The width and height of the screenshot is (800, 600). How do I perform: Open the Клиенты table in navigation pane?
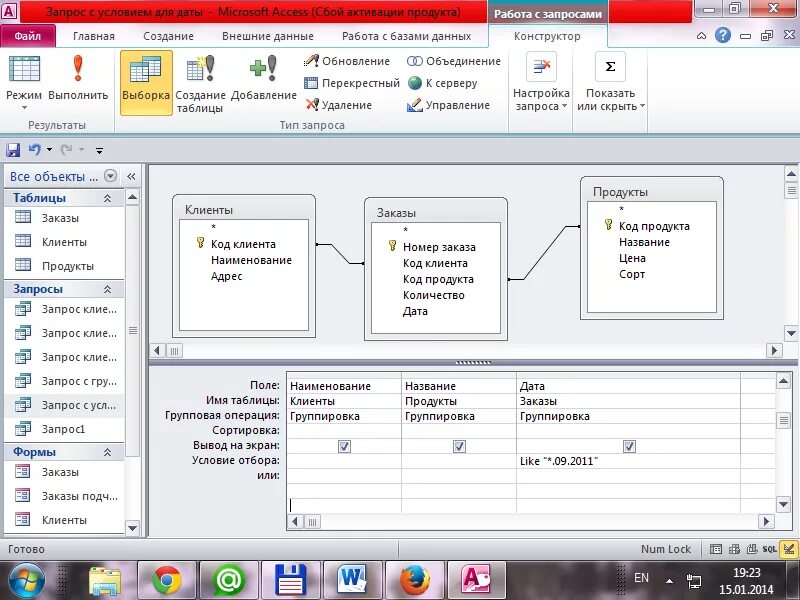coord(64,242)
